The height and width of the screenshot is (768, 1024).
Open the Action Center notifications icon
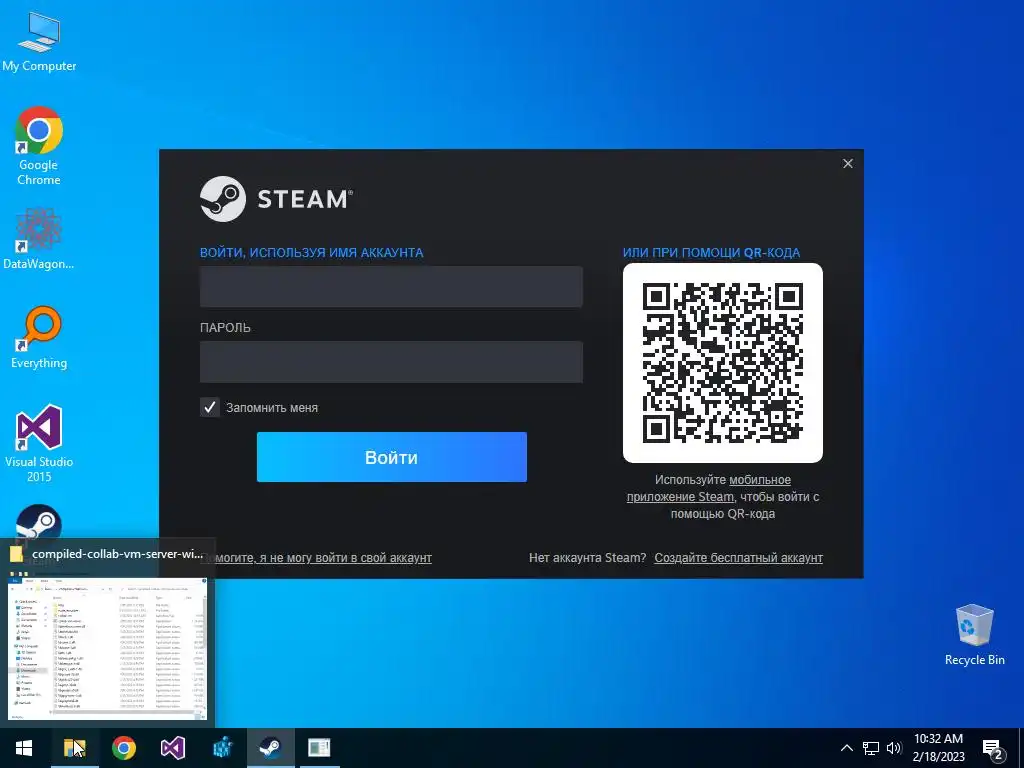click(993, 749)
